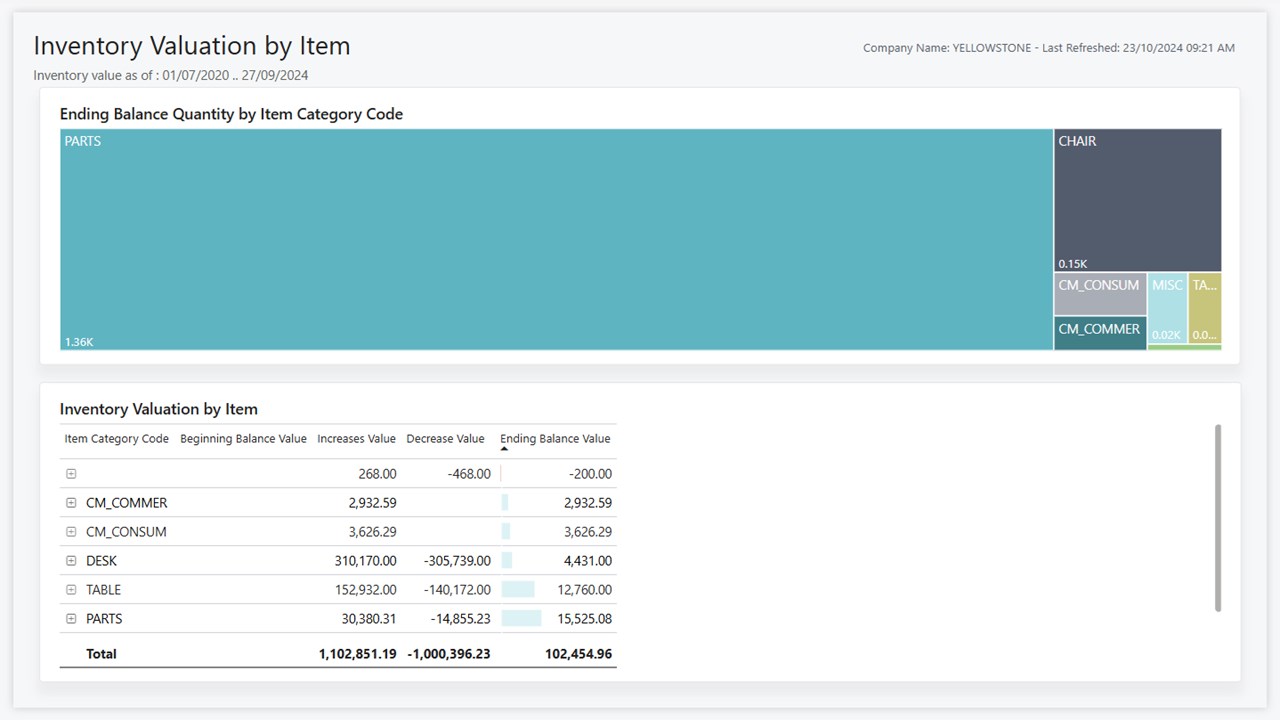Click the Company Name YELLOWSTONE refresh text
The width and height of the screenshot is (1280, 720).
[x=1049, y=48]
